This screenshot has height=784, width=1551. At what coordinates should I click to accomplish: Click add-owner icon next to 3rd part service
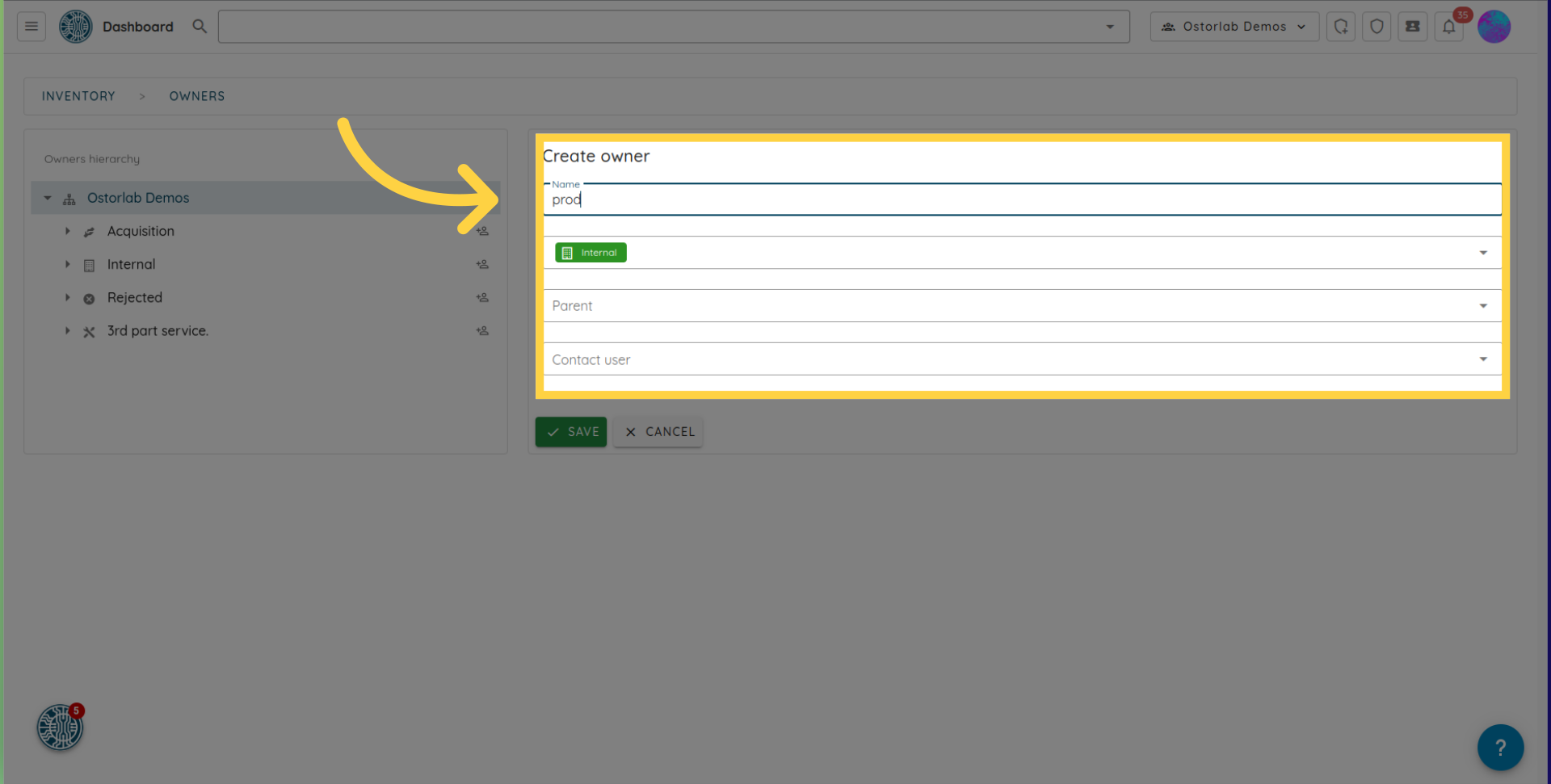tap(482, 331)
